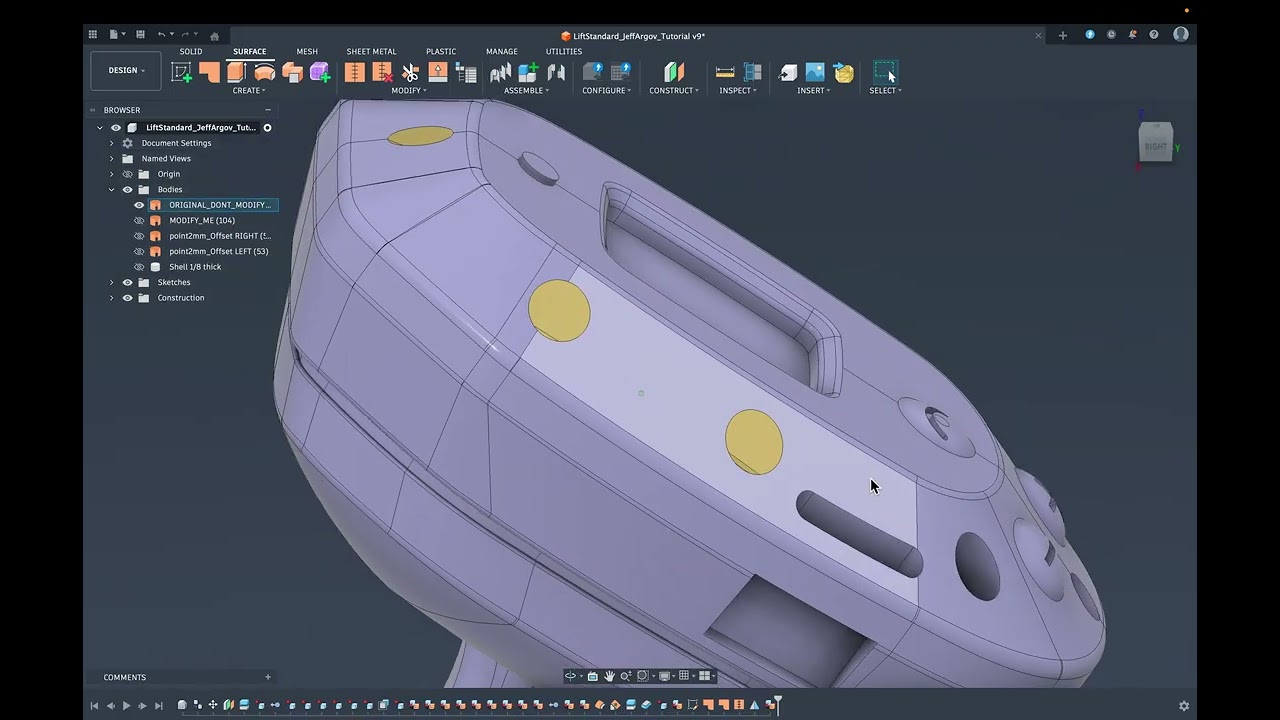
Task: Click the timeline Play button
Action: coord(126,705)
